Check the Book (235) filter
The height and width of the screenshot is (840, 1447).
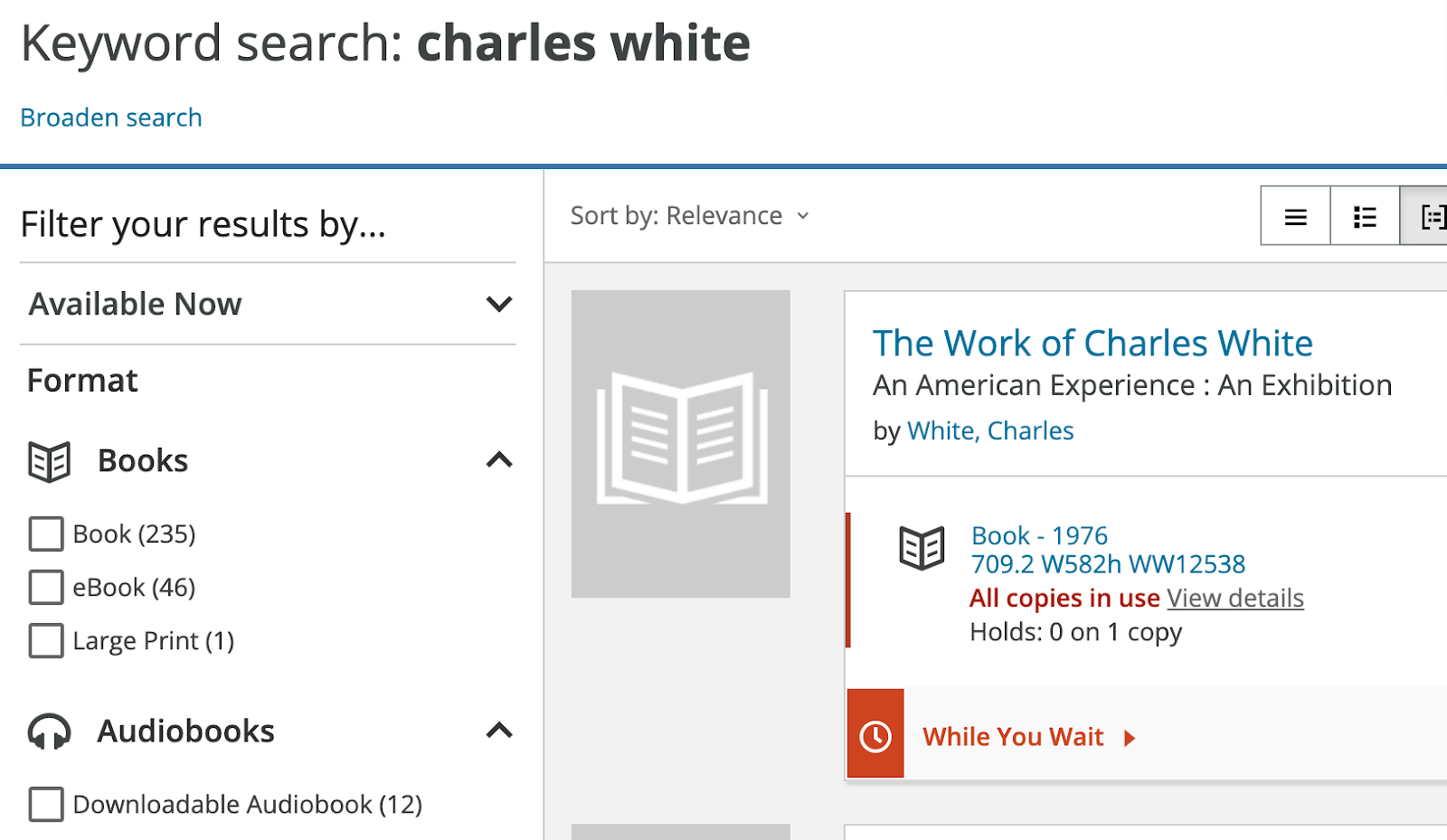[46, 533]
